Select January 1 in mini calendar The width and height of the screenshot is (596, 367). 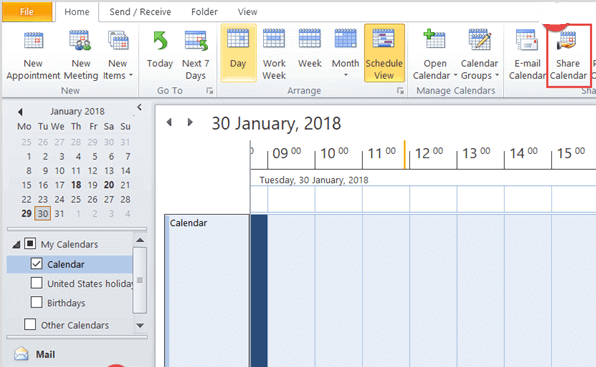(x=29, y=157)
